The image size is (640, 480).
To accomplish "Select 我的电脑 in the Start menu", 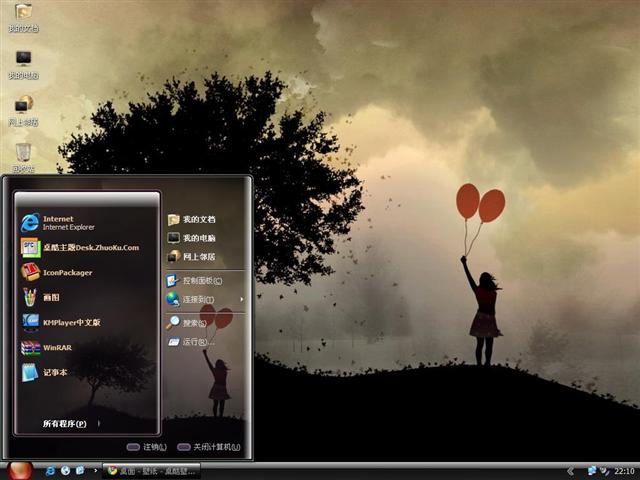I will click(198, 238).
